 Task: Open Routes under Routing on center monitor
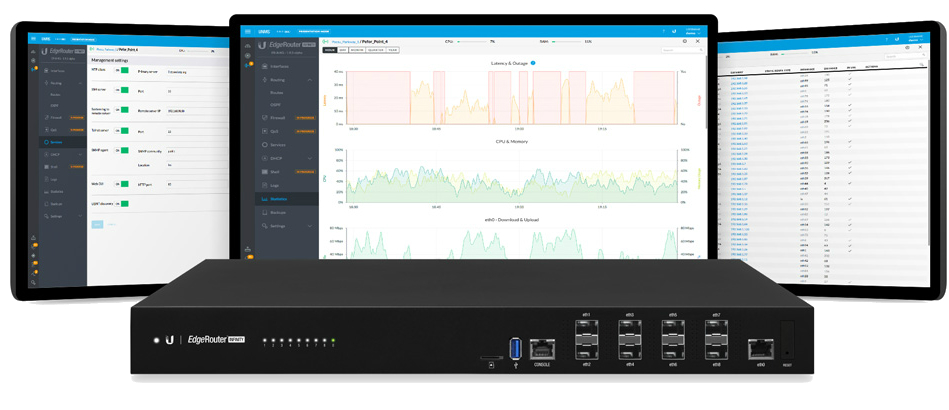point(277,93)
